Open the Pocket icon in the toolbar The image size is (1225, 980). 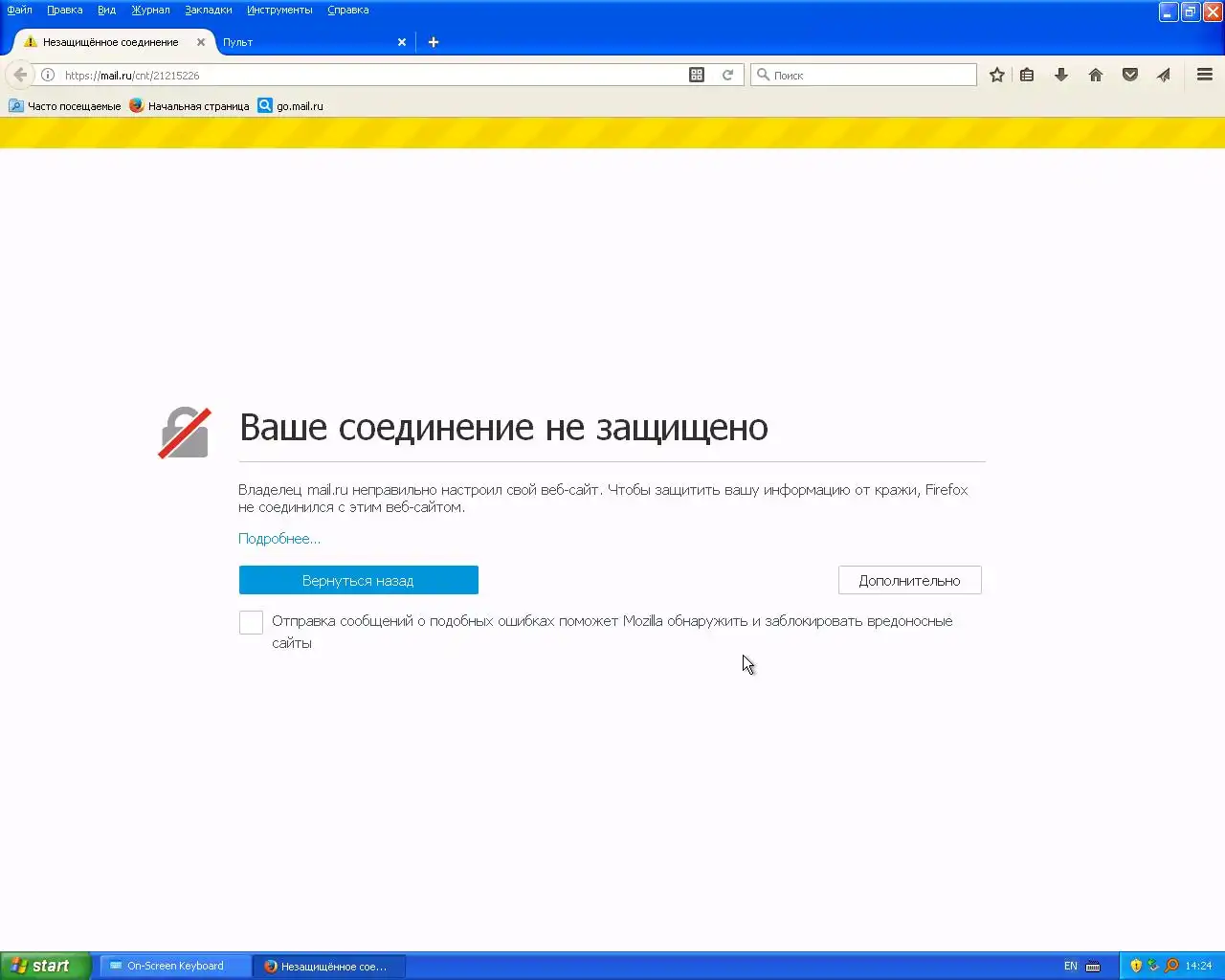click(x=1130, y=75)
